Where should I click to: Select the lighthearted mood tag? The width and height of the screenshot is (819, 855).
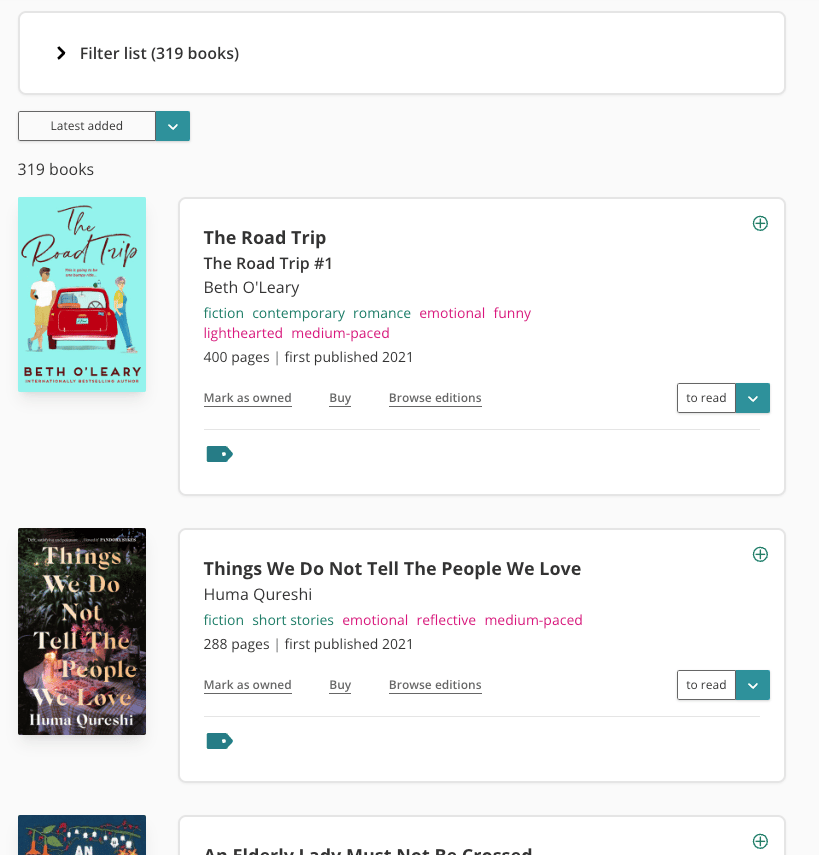tap(243, 333)
